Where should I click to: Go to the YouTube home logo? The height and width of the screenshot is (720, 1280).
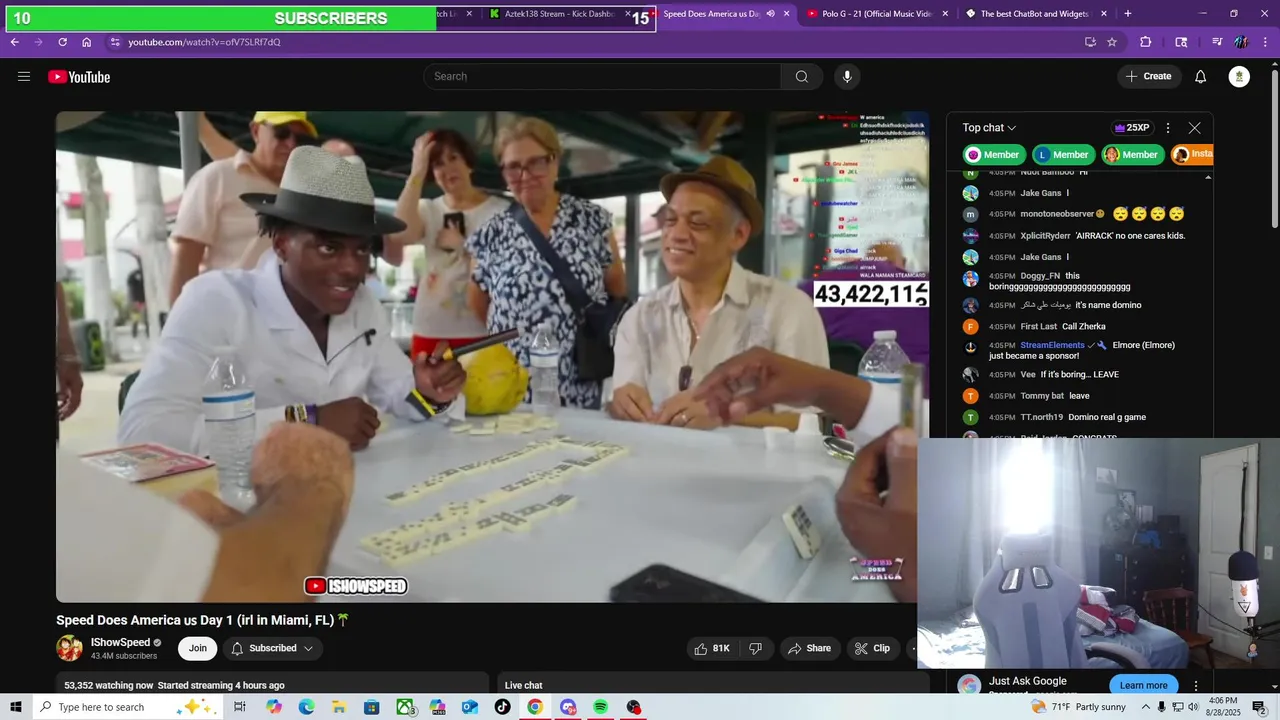79,77
